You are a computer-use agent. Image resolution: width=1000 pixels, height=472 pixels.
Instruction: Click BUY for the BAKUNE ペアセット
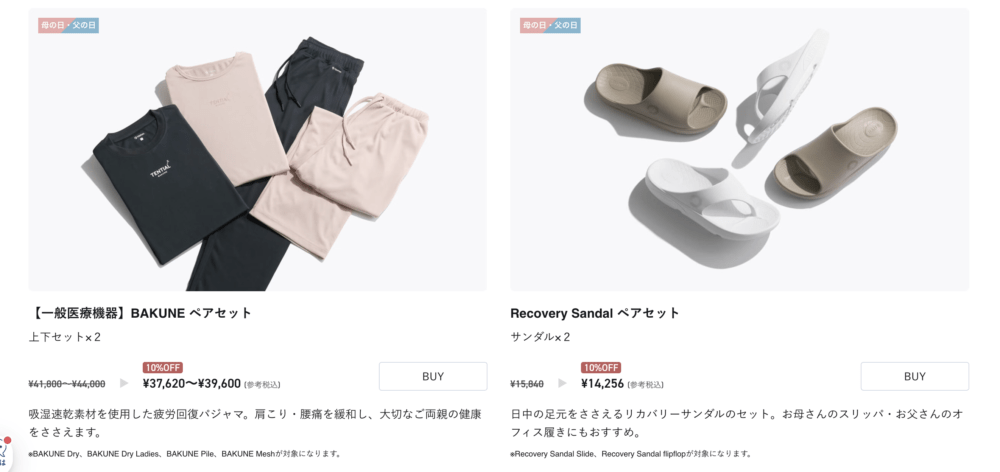coord(433,376)
